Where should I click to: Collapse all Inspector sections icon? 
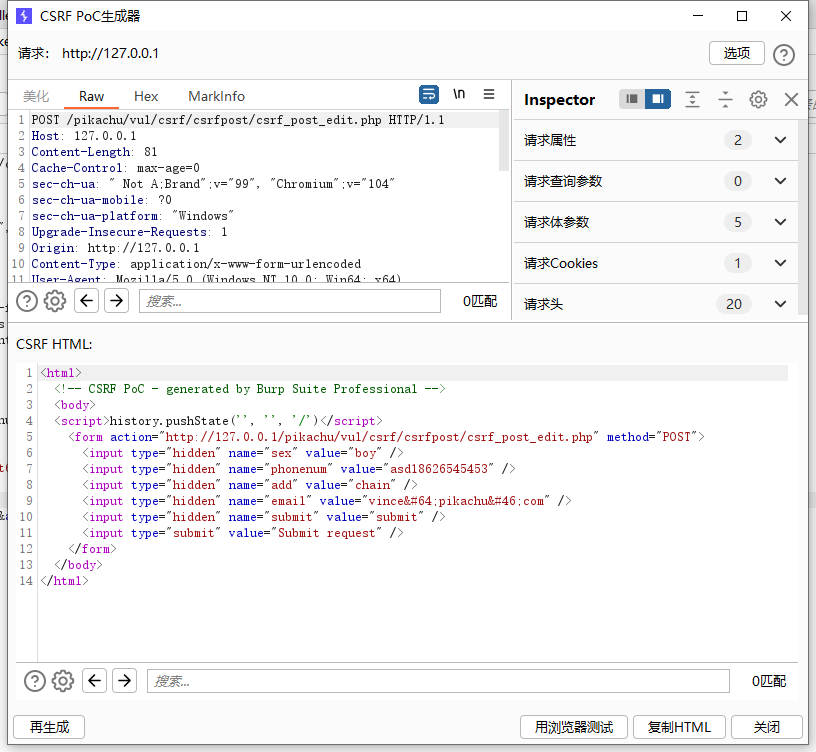pos(725,99)
